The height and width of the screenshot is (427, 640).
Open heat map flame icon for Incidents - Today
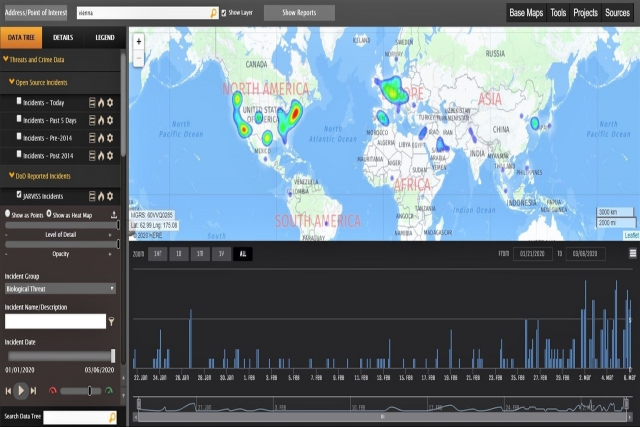click(101, 102)
